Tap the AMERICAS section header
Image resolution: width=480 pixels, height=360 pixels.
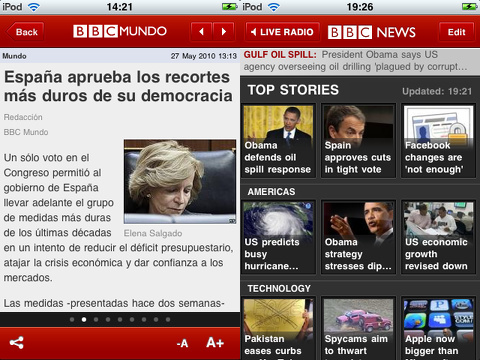point(271,192)
